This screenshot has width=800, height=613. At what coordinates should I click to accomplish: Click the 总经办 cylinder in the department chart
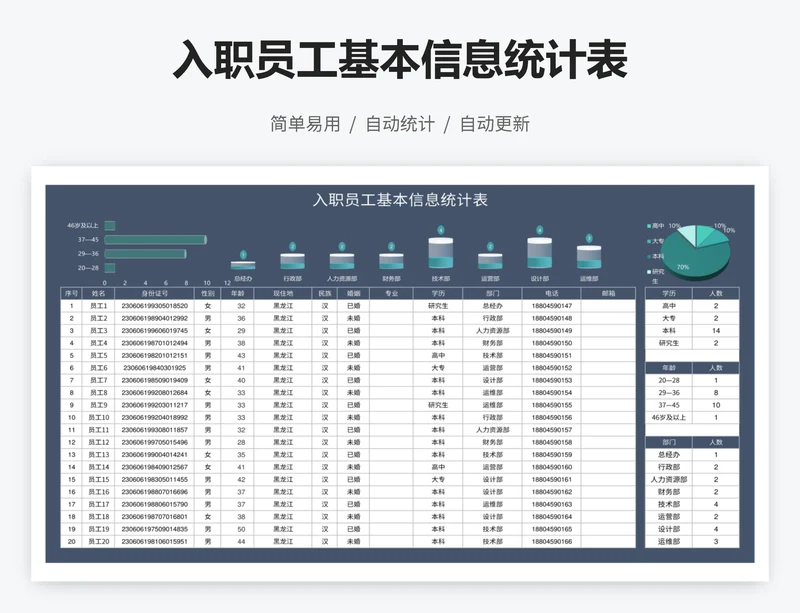(243, 265)
